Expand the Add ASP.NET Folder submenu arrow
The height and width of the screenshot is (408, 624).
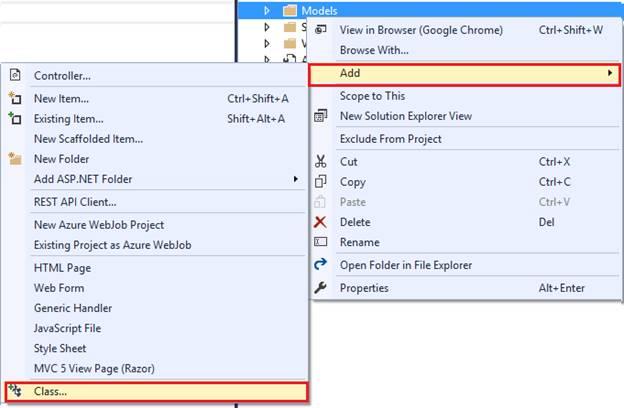(x=295, y=179)
